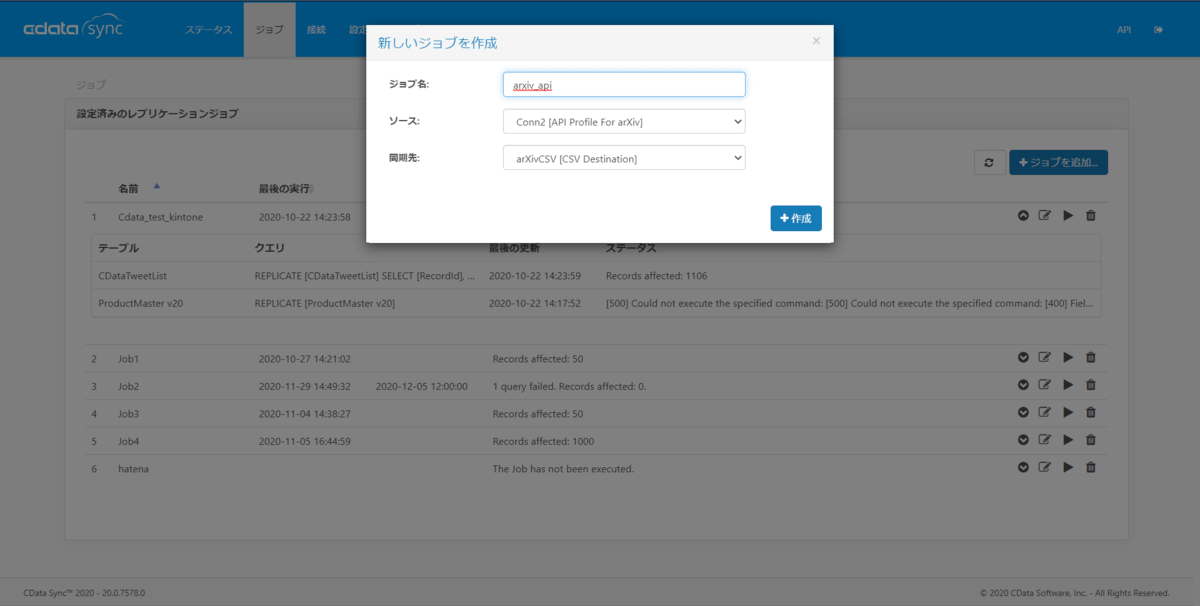
Task: Expand the Job1 row details
Action: (x=1023, y=357)
